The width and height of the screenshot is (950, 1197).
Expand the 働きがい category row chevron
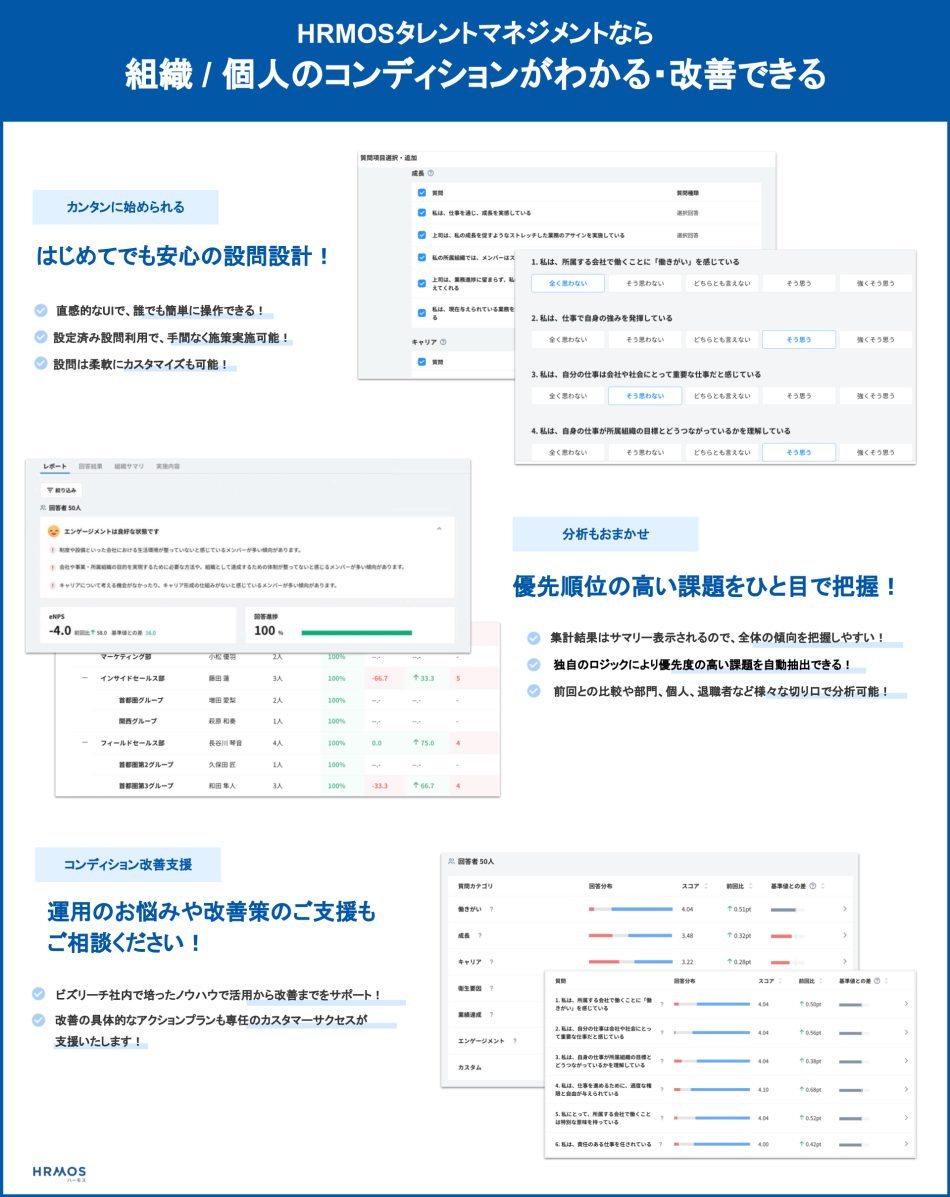[x=845, y=909]
